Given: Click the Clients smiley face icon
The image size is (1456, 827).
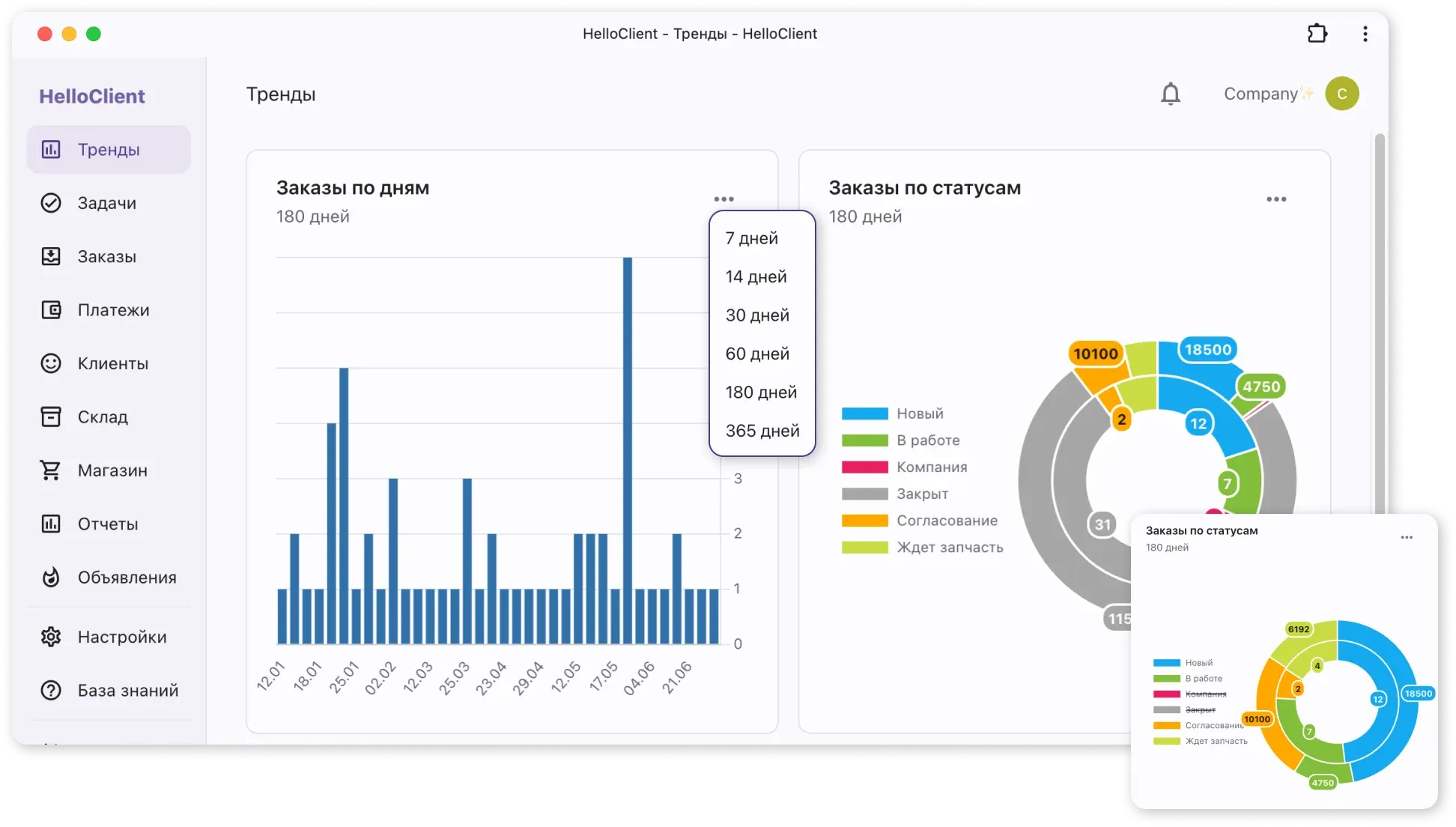Looking at the screenshot, I should point(51,363).
